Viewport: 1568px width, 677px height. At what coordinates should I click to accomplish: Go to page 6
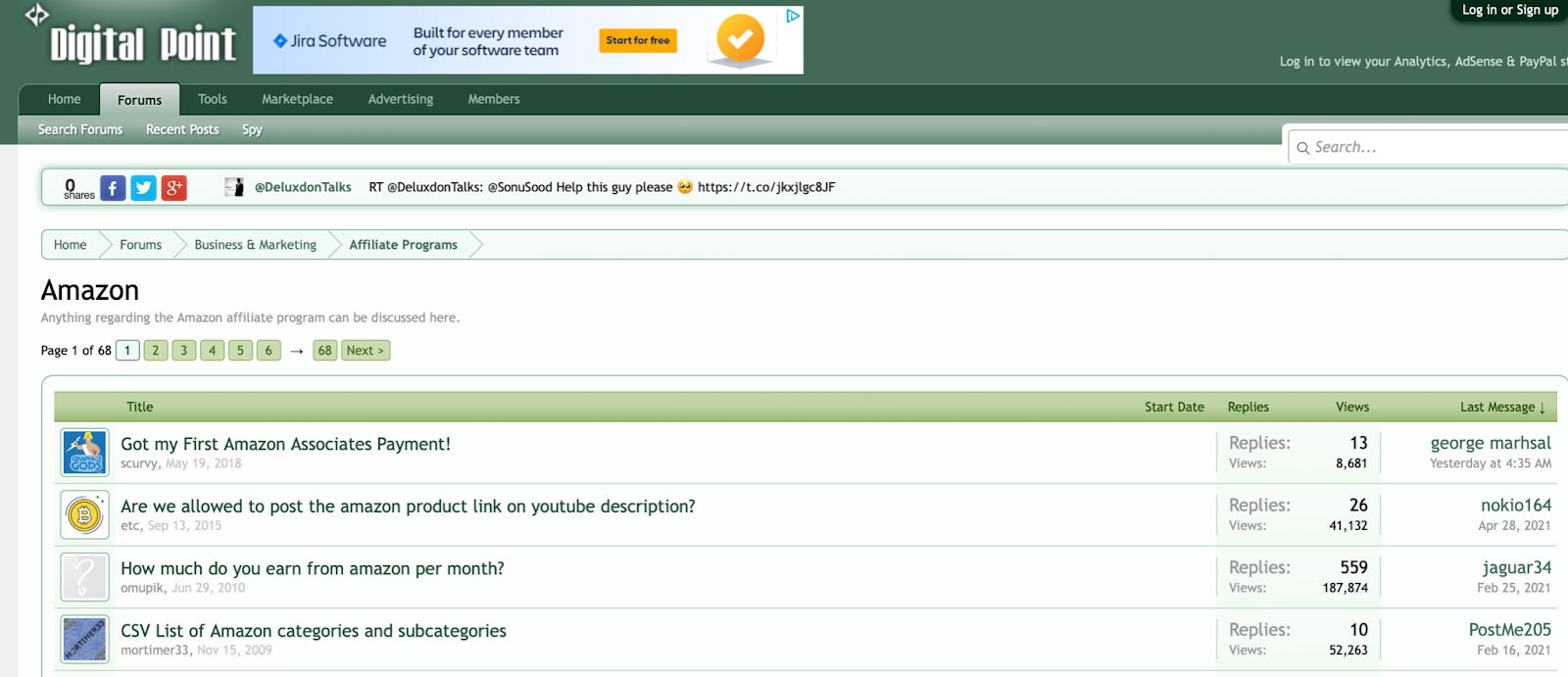click(x=269, y=351)
